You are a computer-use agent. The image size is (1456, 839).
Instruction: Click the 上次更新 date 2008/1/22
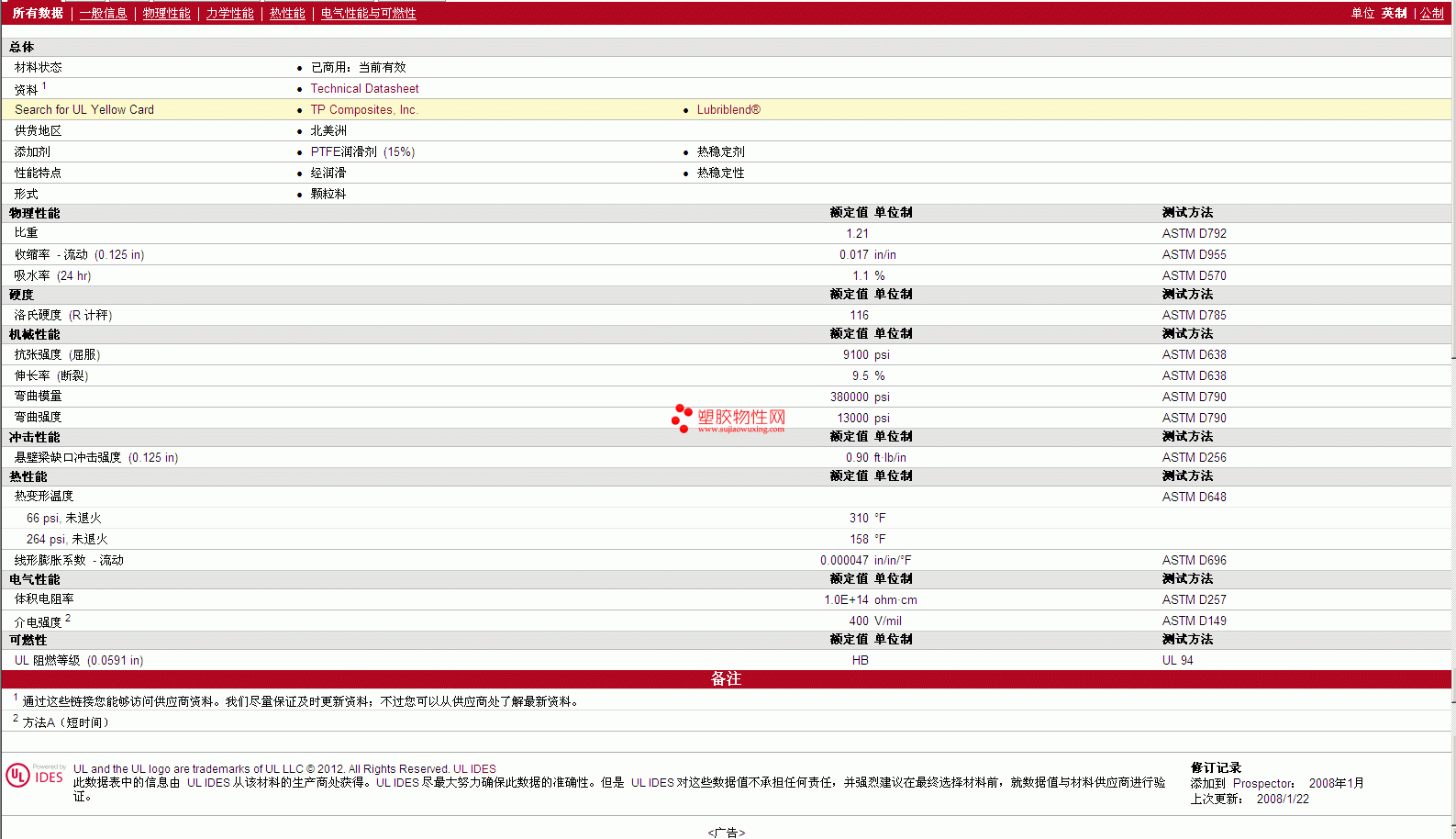tap(1283, 799)
